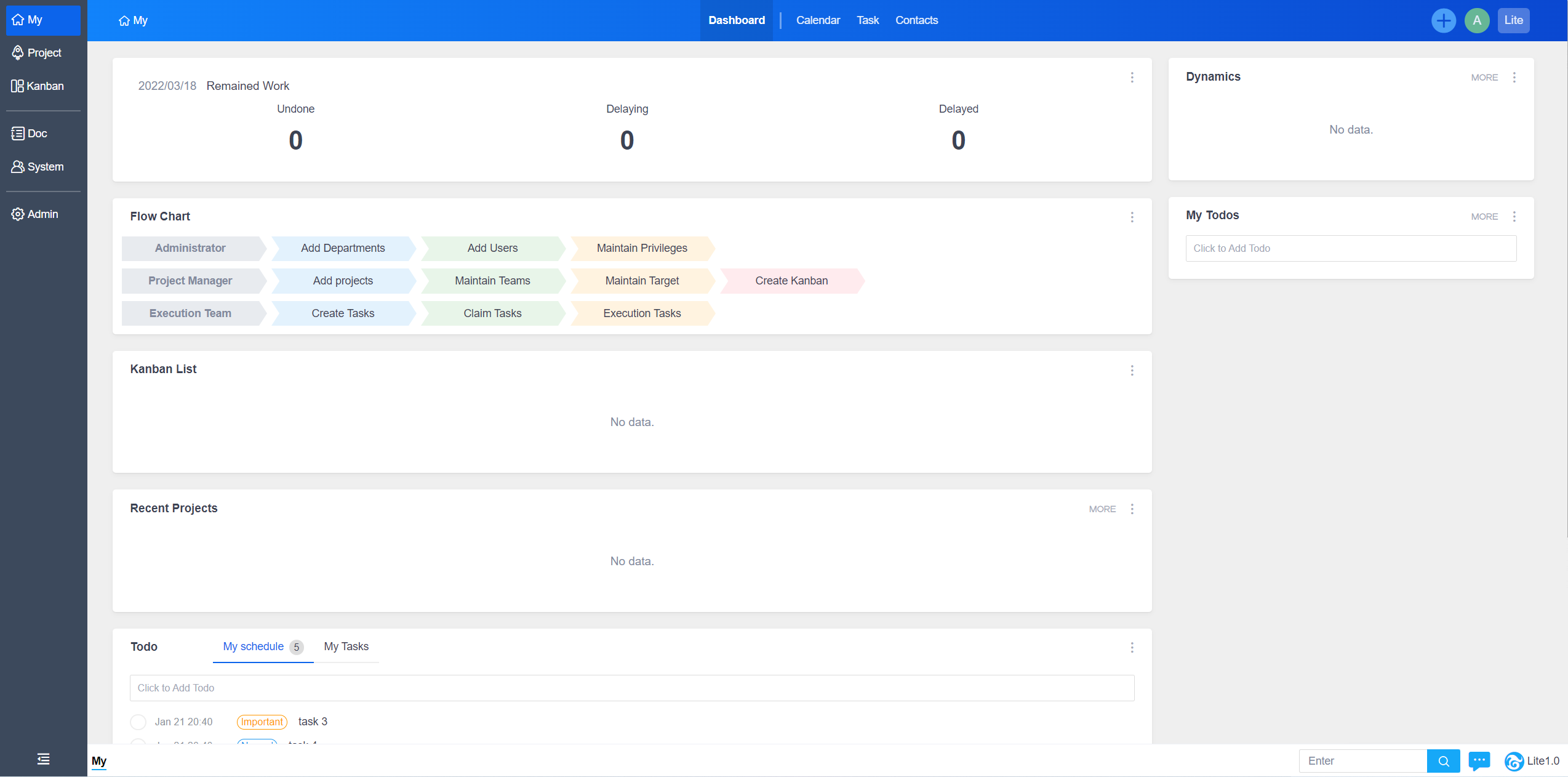Open Flow Chart block options menu
This screenshot has height=777, width=1568.
click(x=1132, y=217)
